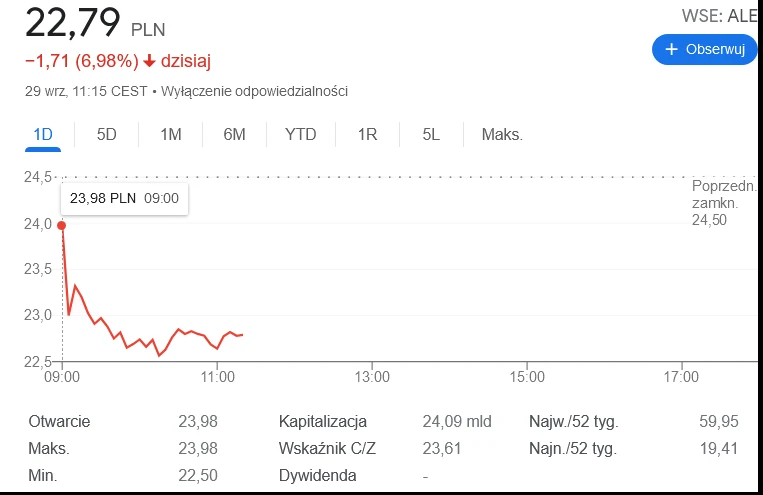Switch to the 5D chart tab
This screenshot has height=495, width=763.
point(107,134)
